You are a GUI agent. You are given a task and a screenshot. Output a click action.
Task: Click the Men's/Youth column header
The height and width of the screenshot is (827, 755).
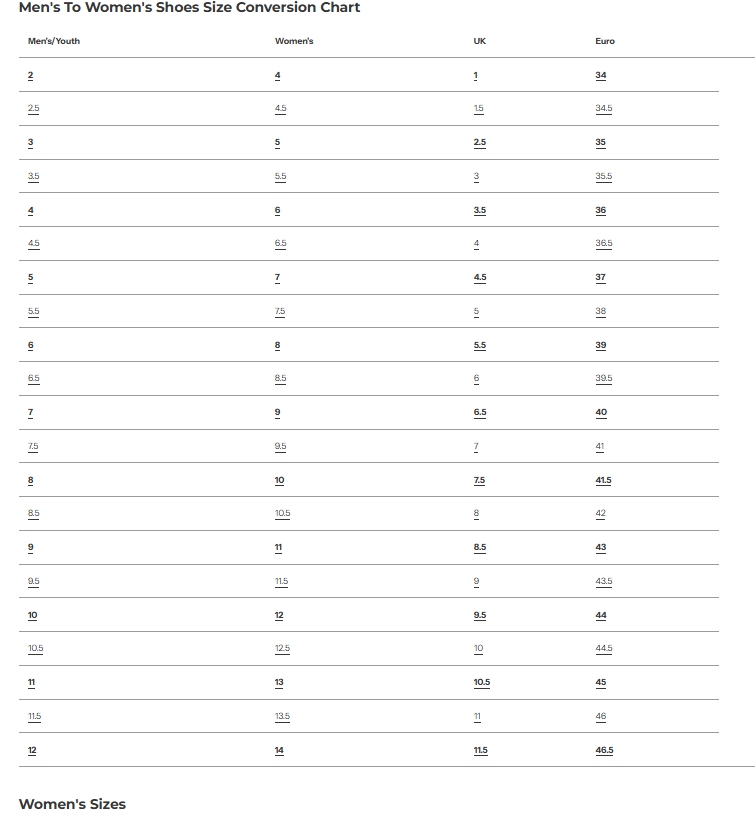[54, 41]
